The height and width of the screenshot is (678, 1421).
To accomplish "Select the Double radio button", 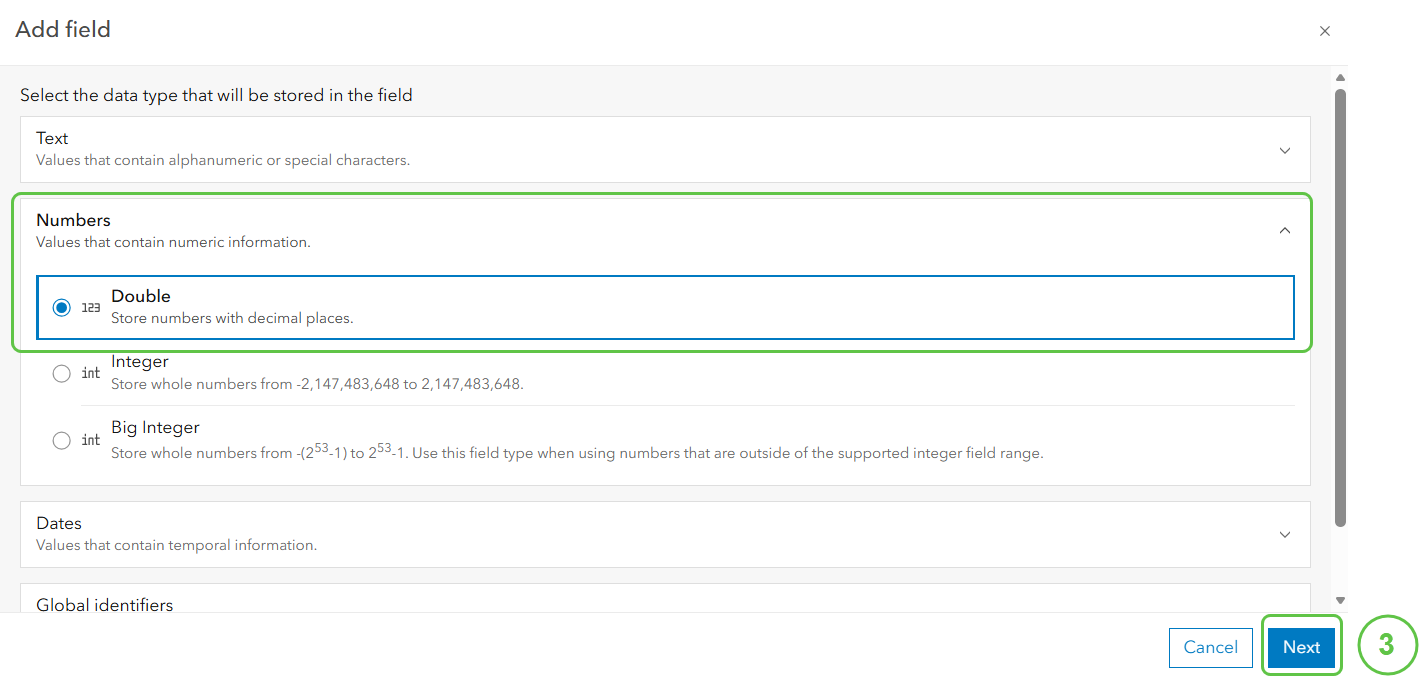I will pos(62,308).
